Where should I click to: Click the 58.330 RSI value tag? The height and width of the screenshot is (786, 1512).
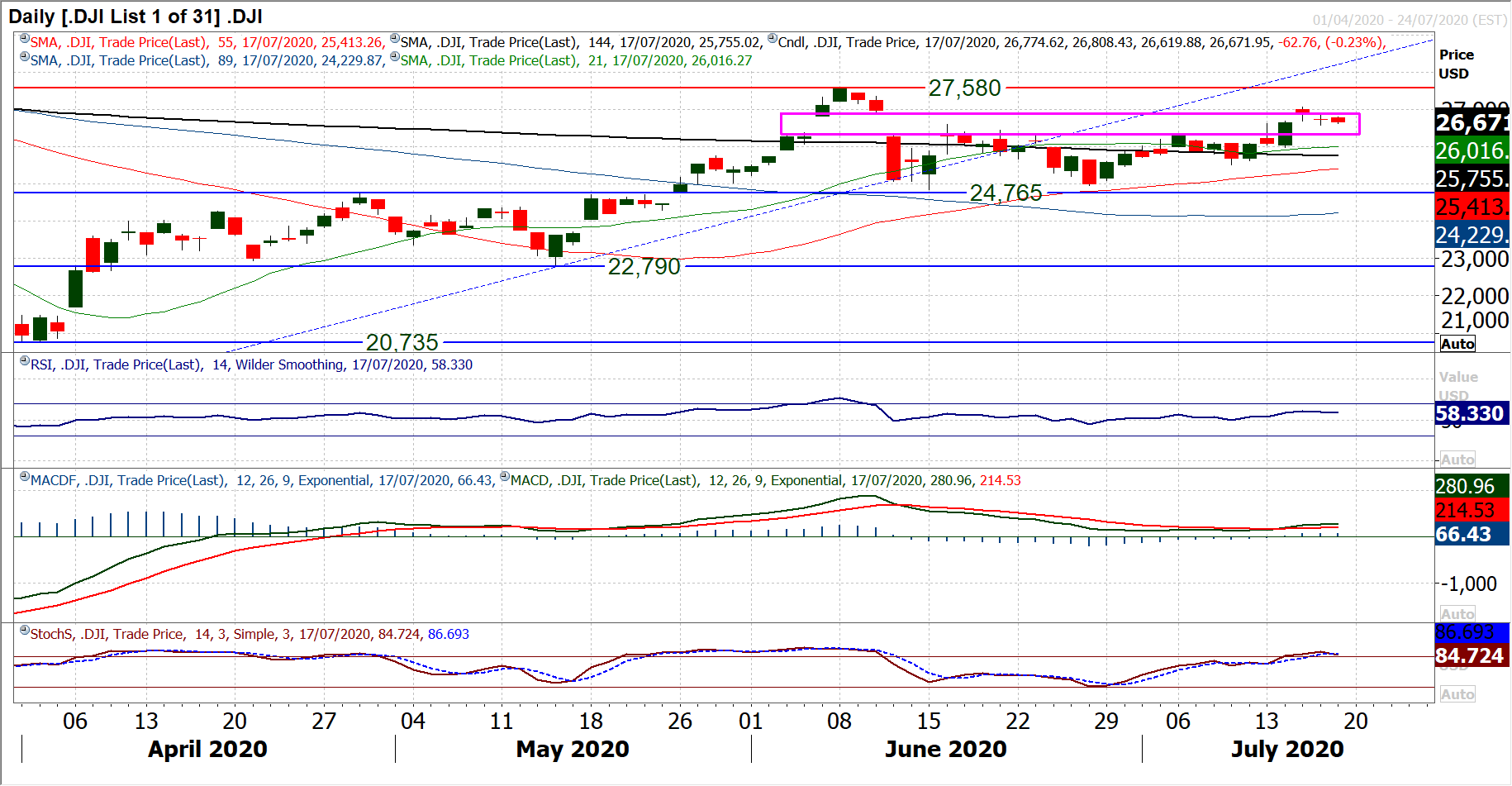click(x=1472, y=413)
